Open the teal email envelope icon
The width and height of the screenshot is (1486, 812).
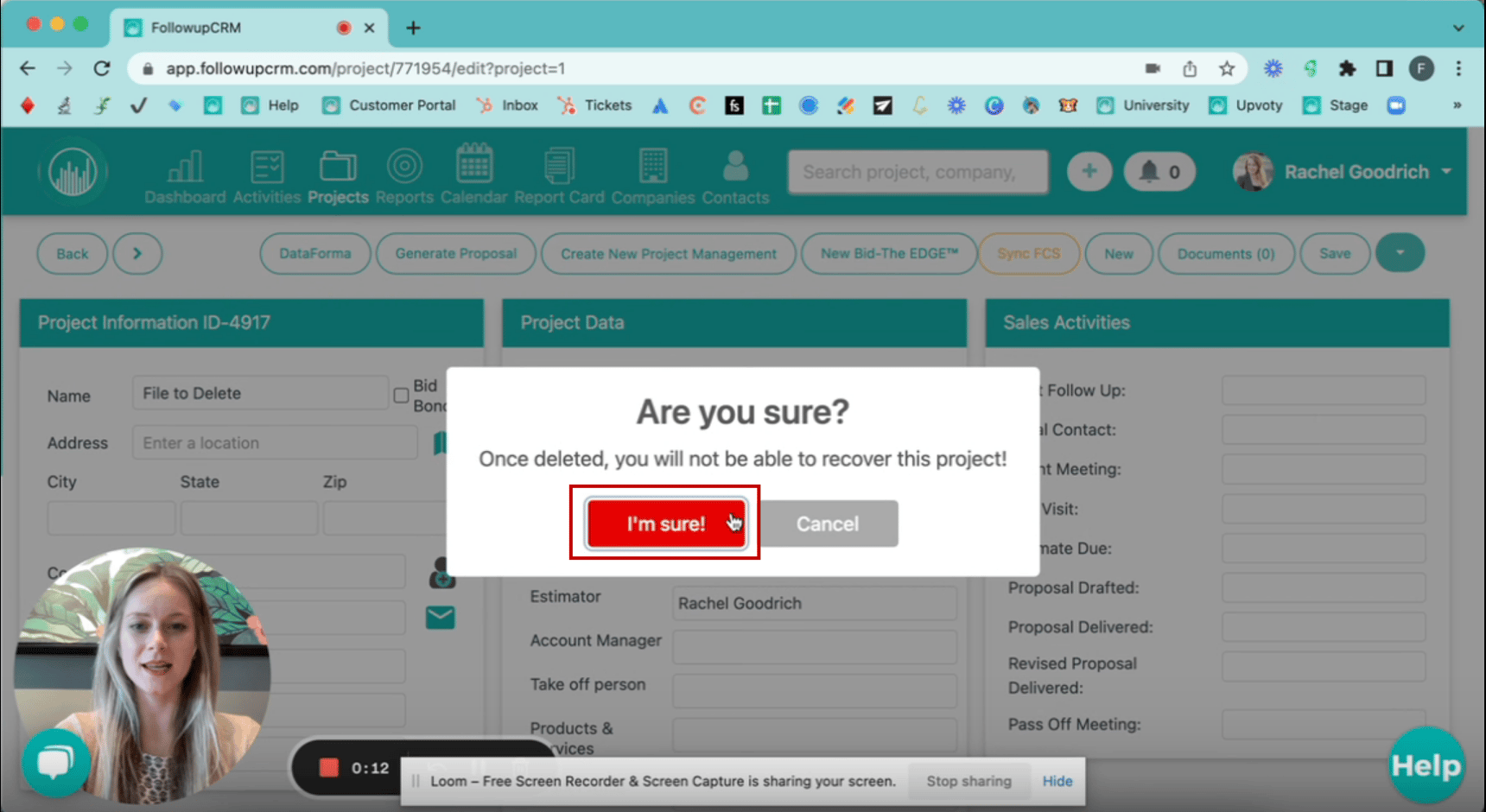[x=440, y=617]
